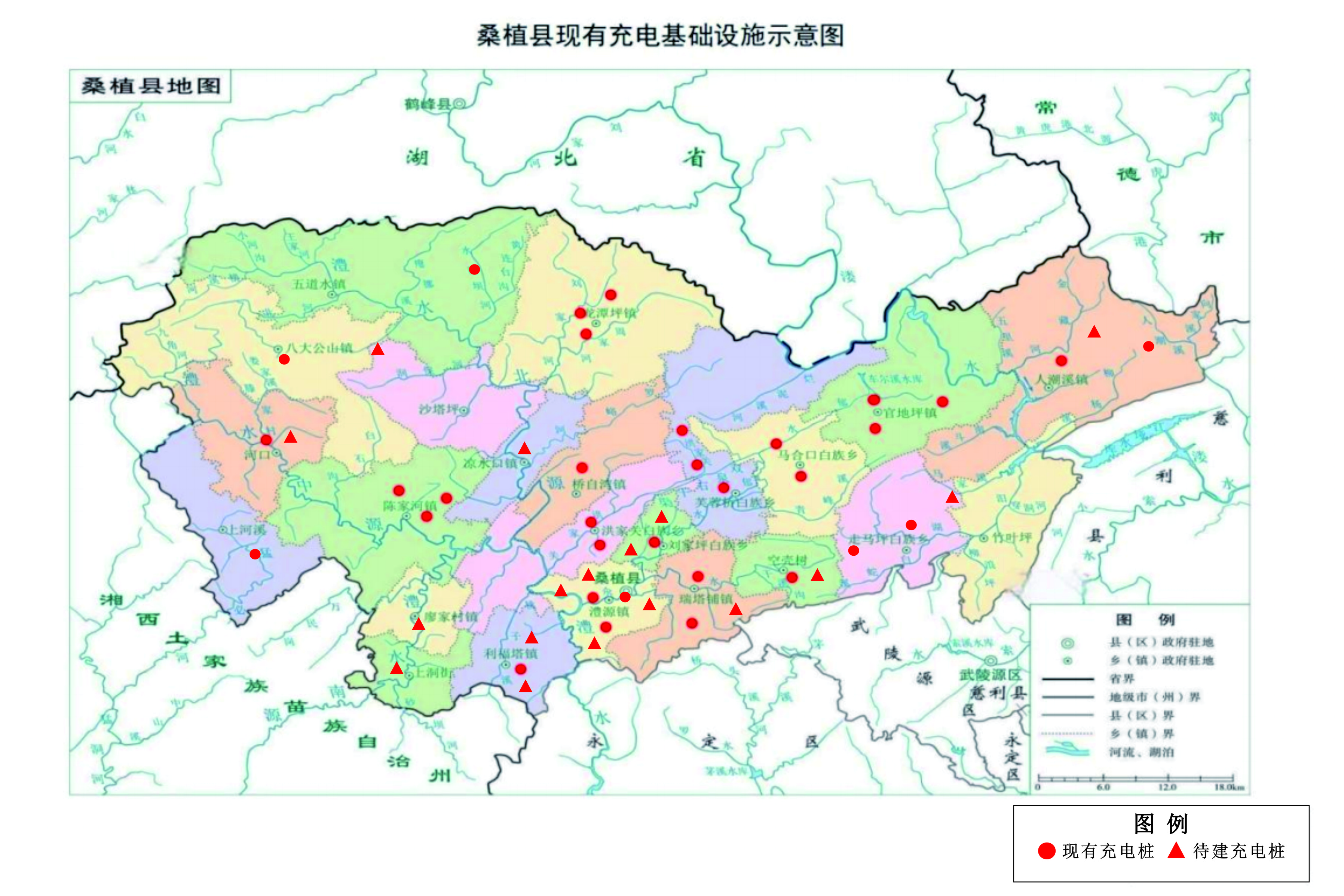
Task: Click the double-circle symbol for 县（区）政府驻地
Action: [1067, 644]
